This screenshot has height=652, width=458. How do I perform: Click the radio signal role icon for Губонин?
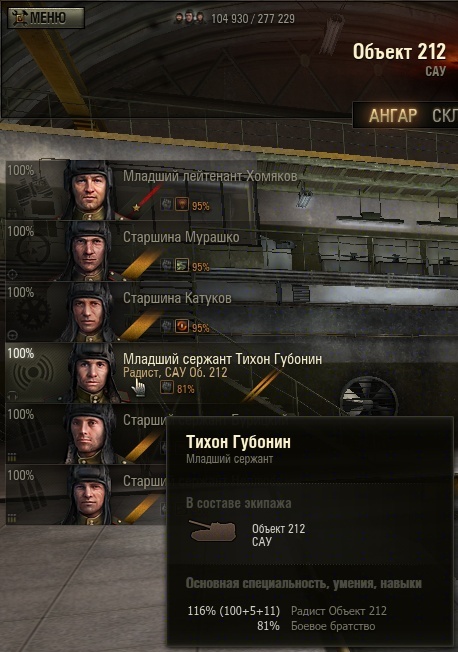tap(33, 374)
